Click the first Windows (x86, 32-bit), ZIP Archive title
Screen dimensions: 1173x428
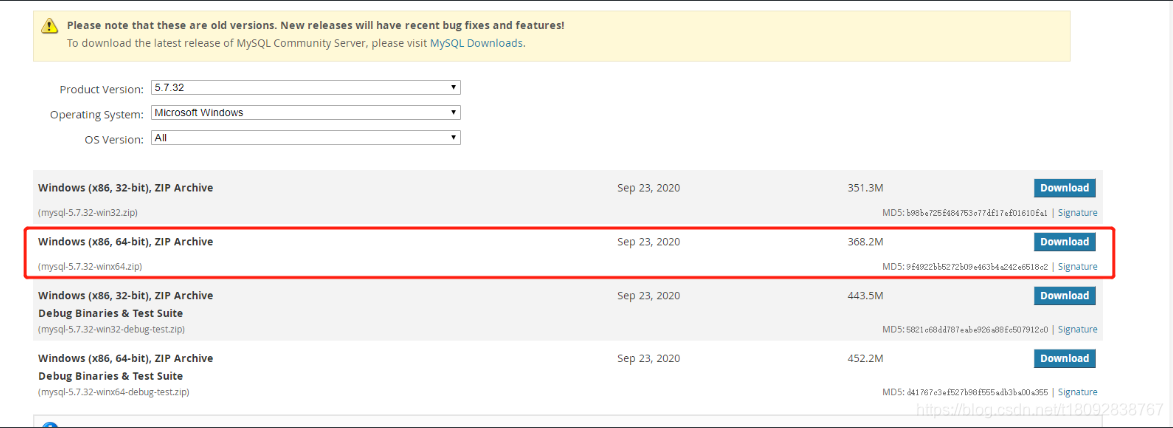126,188
